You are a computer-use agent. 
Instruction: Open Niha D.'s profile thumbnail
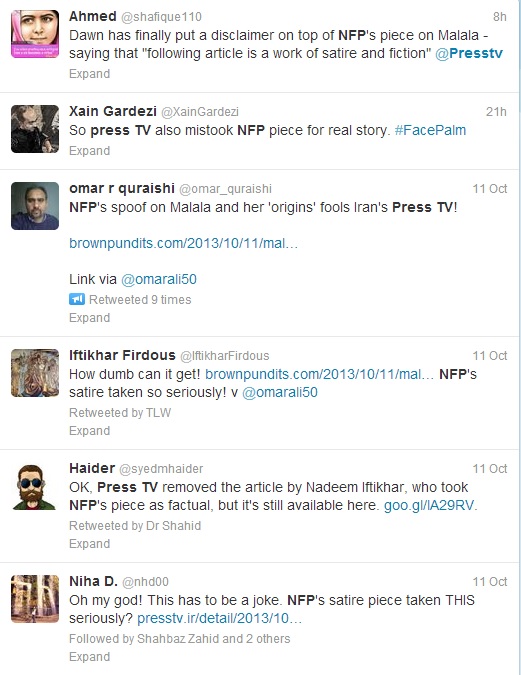point(35,599)
